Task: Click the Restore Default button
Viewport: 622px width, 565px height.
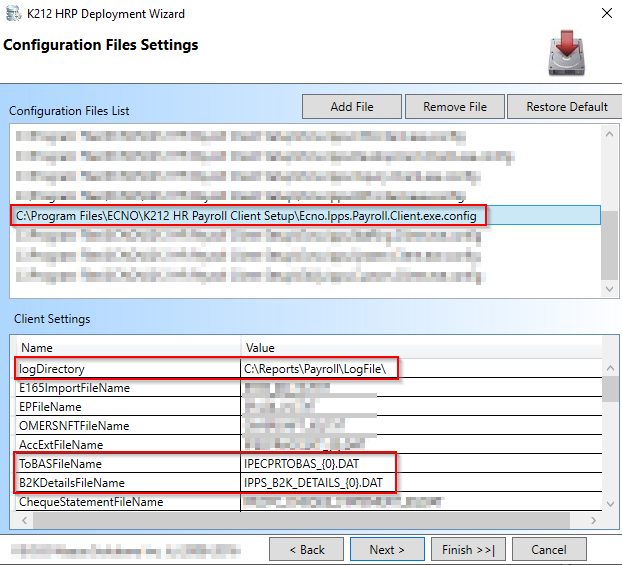Action: pos(566,107)
